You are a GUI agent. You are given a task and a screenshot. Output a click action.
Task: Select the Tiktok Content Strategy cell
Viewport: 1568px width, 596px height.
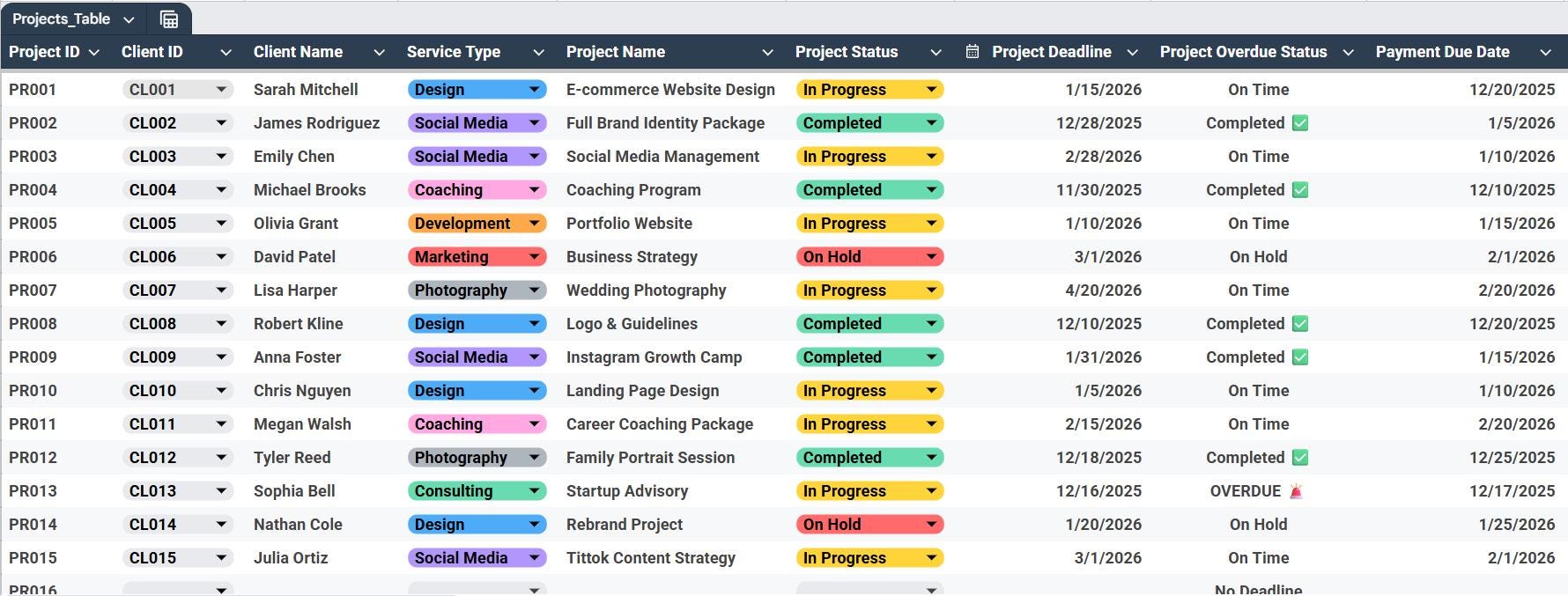click(650, 558)
